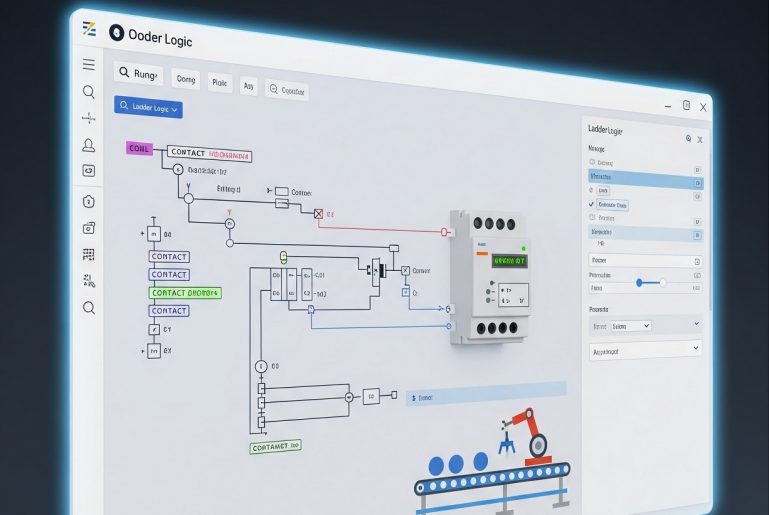The height and width of the screenshot is (515, 769).
Task: Click the icon at the right end of the blue highlighted panel row
Action: tap(698, 183)
